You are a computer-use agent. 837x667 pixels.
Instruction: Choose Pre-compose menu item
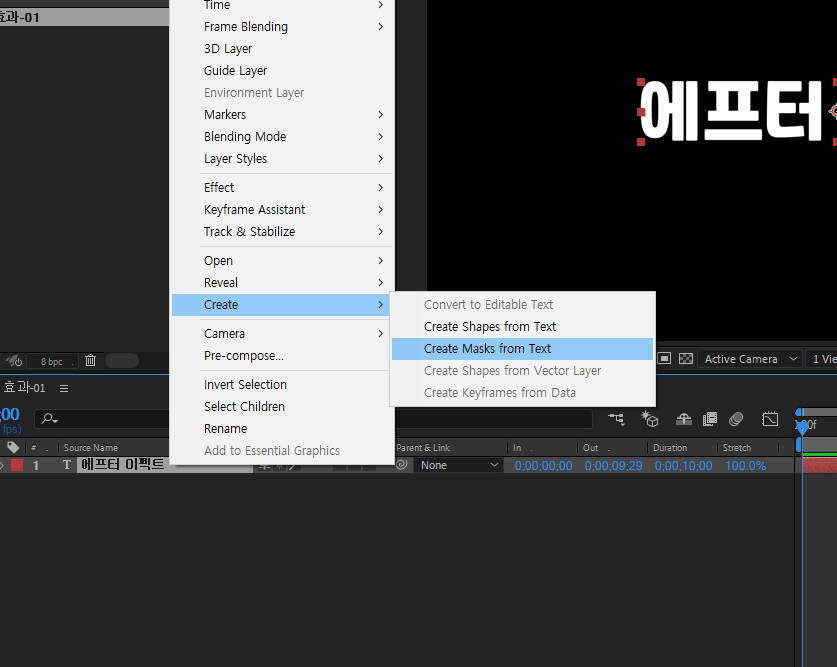[x=283, y=356]
